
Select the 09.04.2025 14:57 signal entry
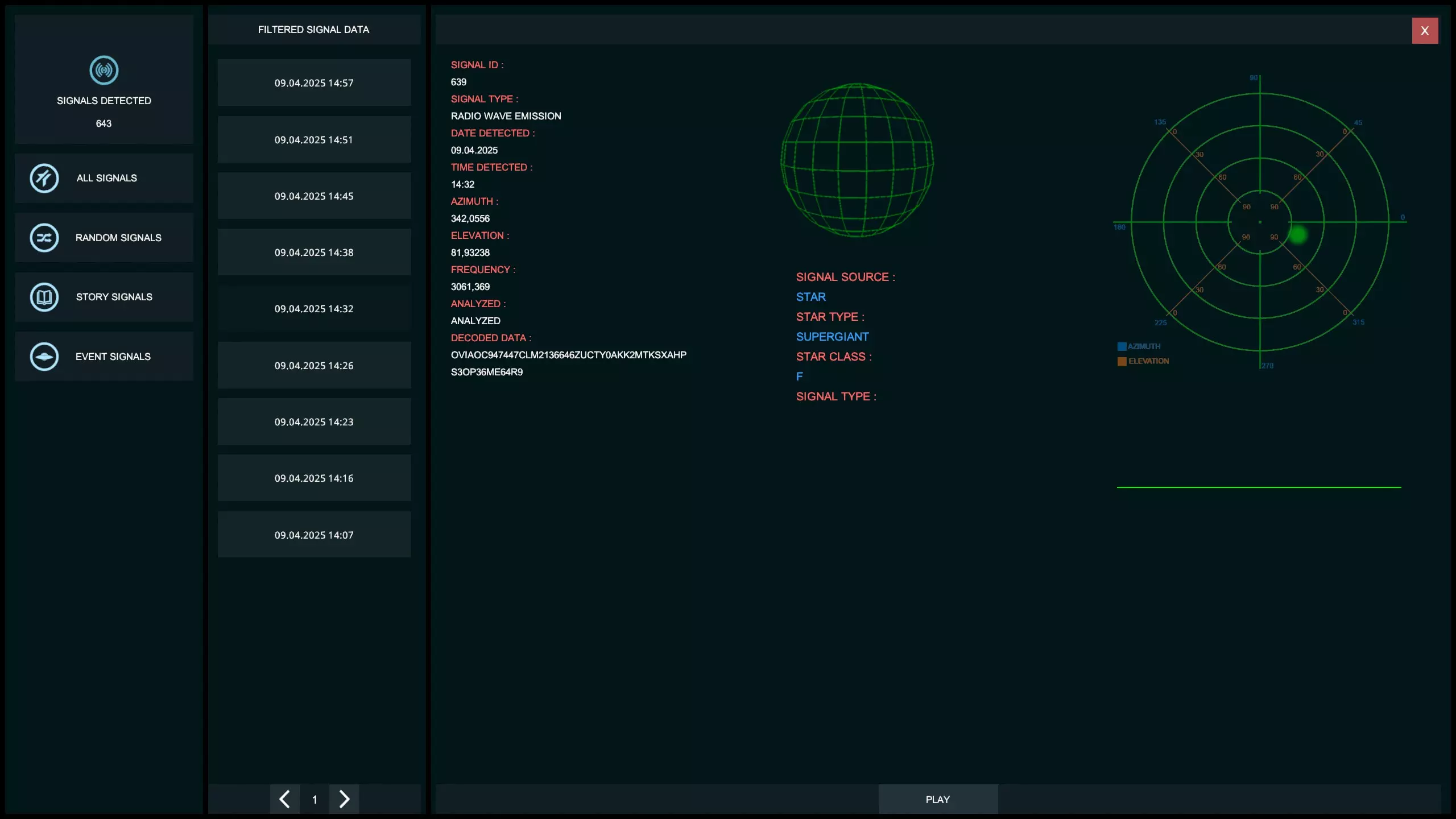tap(314, 83)
